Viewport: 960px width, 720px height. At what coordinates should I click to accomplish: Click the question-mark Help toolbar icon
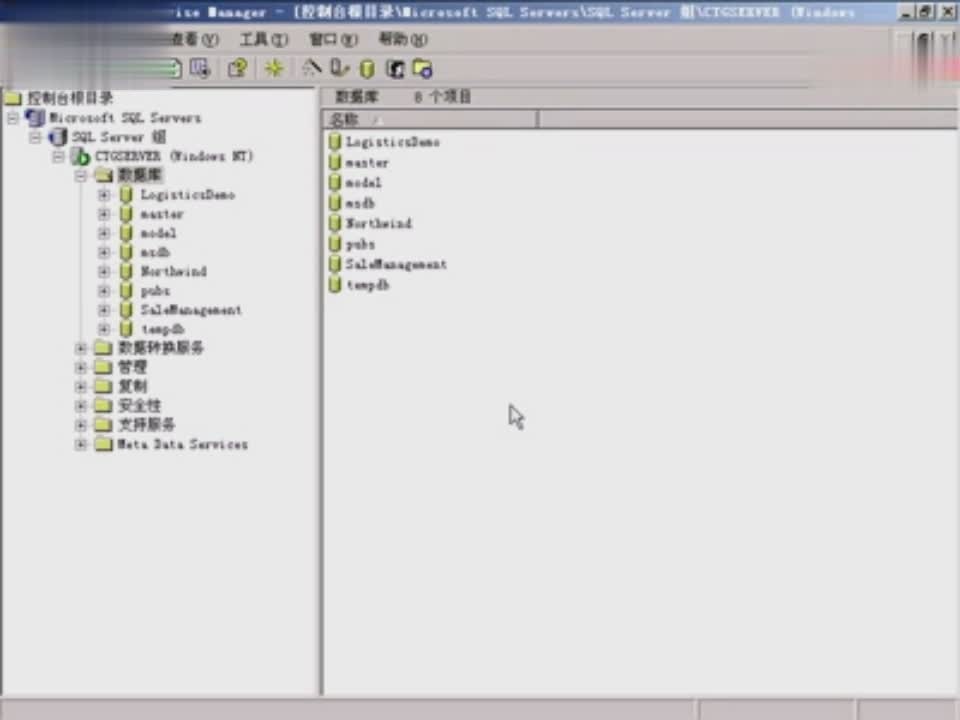(237, 67)
